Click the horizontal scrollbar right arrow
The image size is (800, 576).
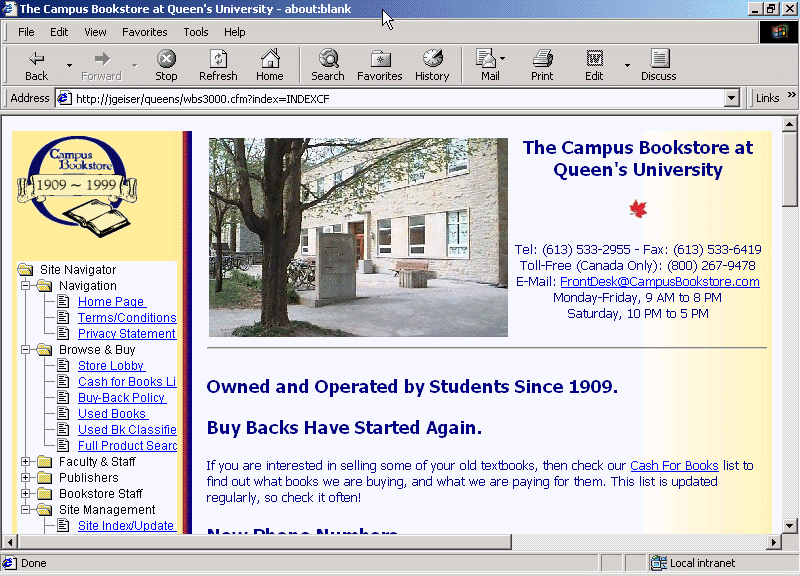(x=774, y=542)
